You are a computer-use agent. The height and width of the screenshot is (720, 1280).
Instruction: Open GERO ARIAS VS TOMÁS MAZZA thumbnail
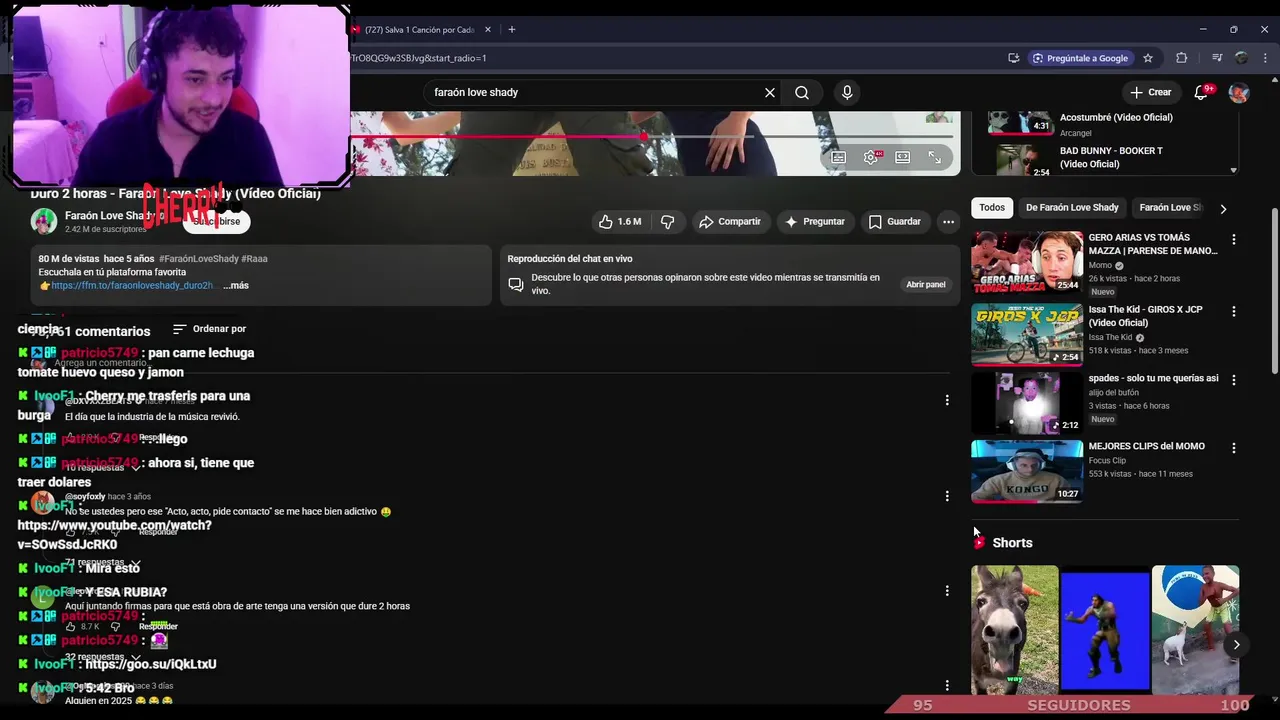1027,264
